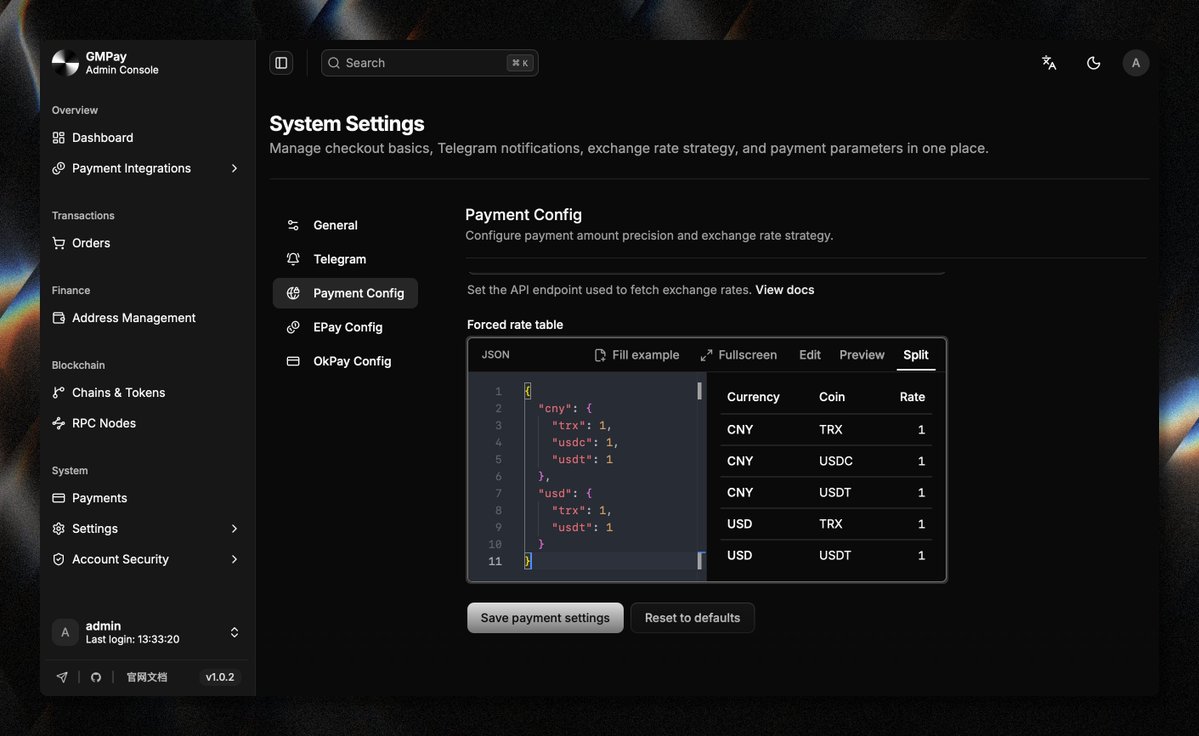Switch theme with the moon icon

coord(1093,63)
